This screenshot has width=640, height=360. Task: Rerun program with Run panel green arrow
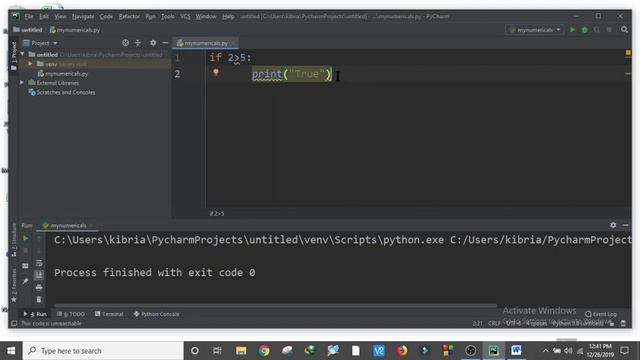(x=25, y=238)
